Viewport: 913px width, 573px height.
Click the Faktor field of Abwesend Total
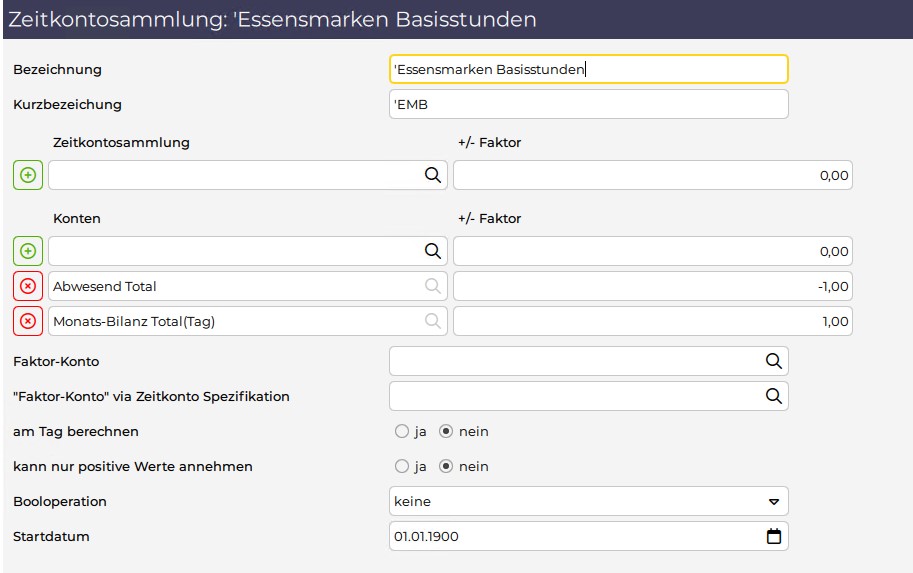[653, 286]
